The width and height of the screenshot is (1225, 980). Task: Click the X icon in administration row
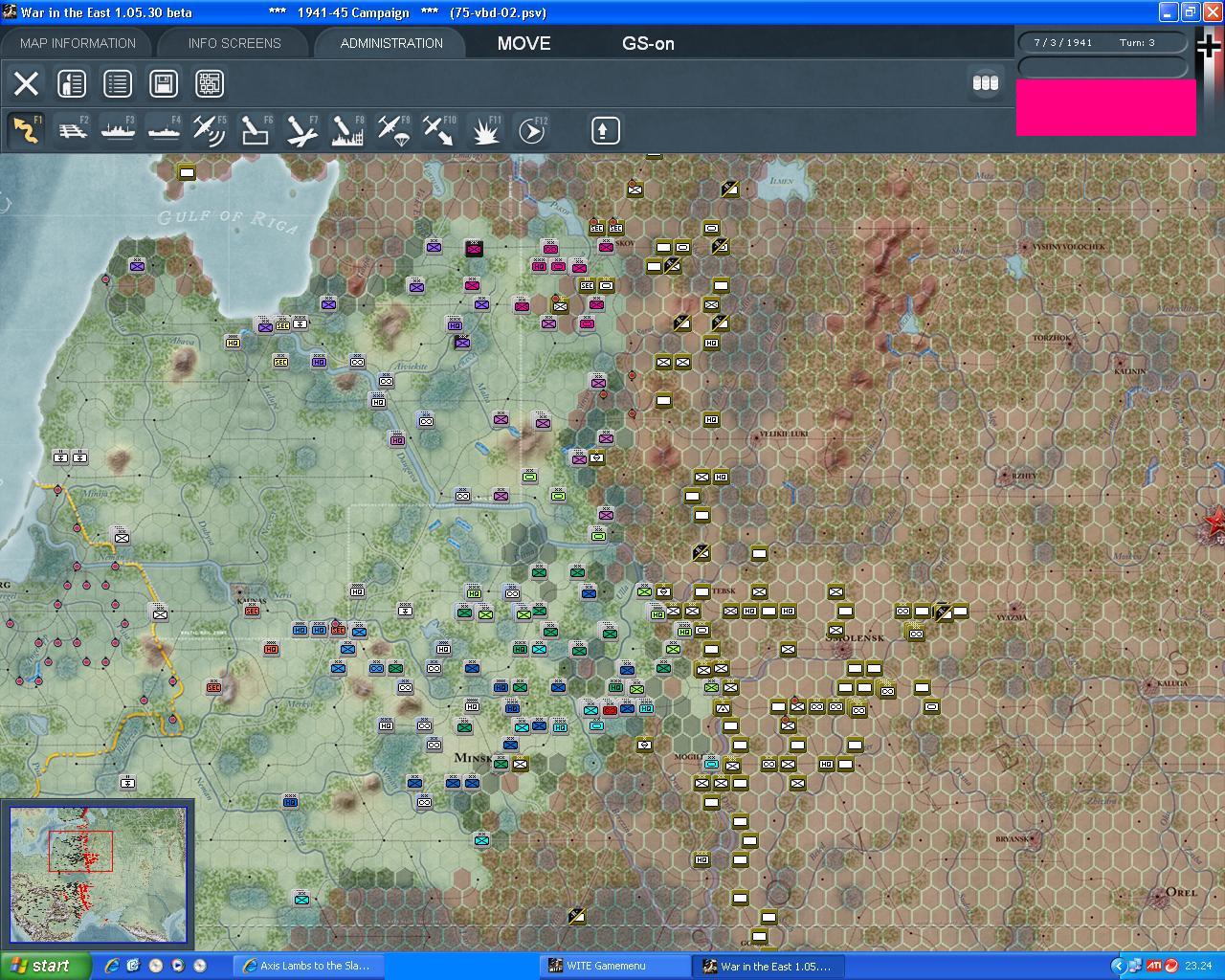pos(26,83)
